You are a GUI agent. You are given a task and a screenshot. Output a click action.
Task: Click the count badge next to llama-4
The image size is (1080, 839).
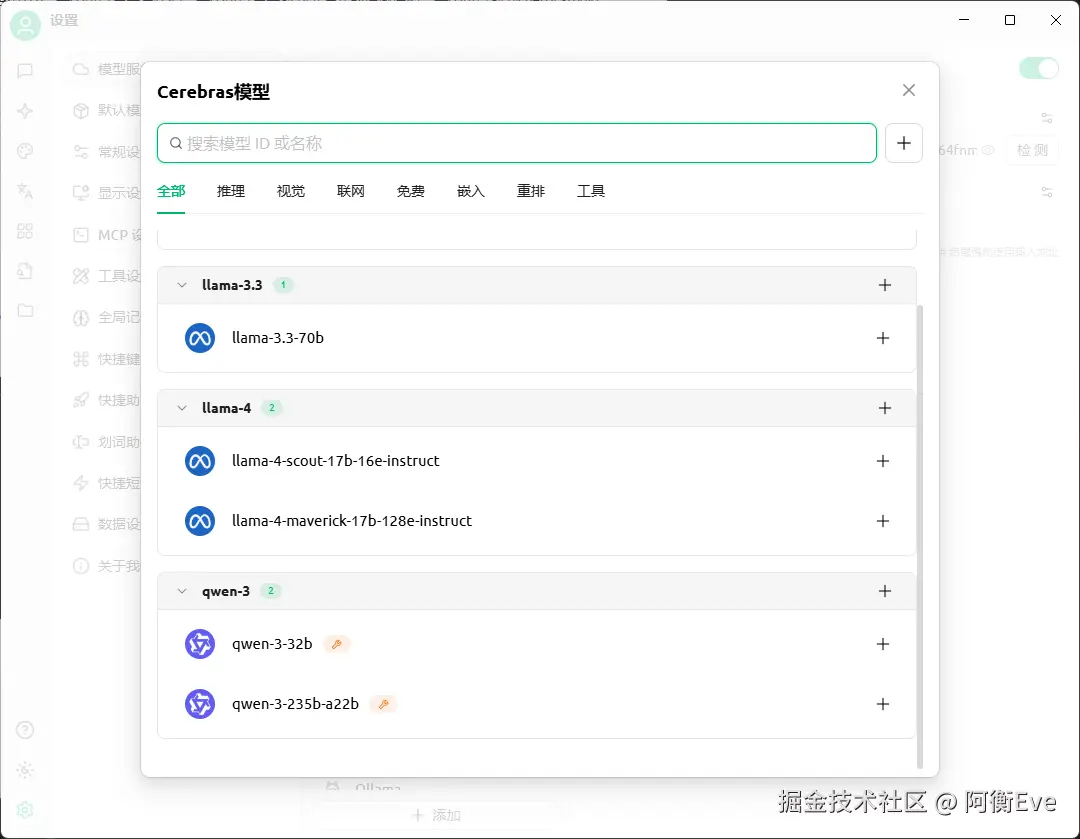[272, 408]
